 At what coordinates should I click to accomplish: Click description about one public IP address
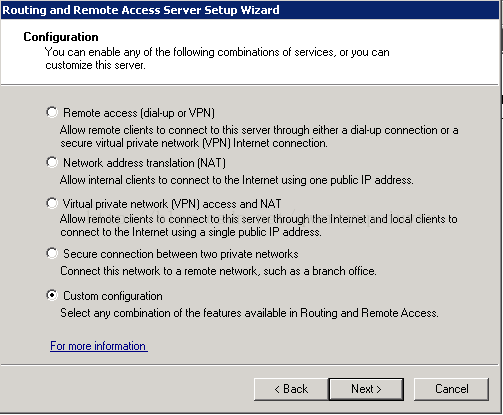pos(237,180)
